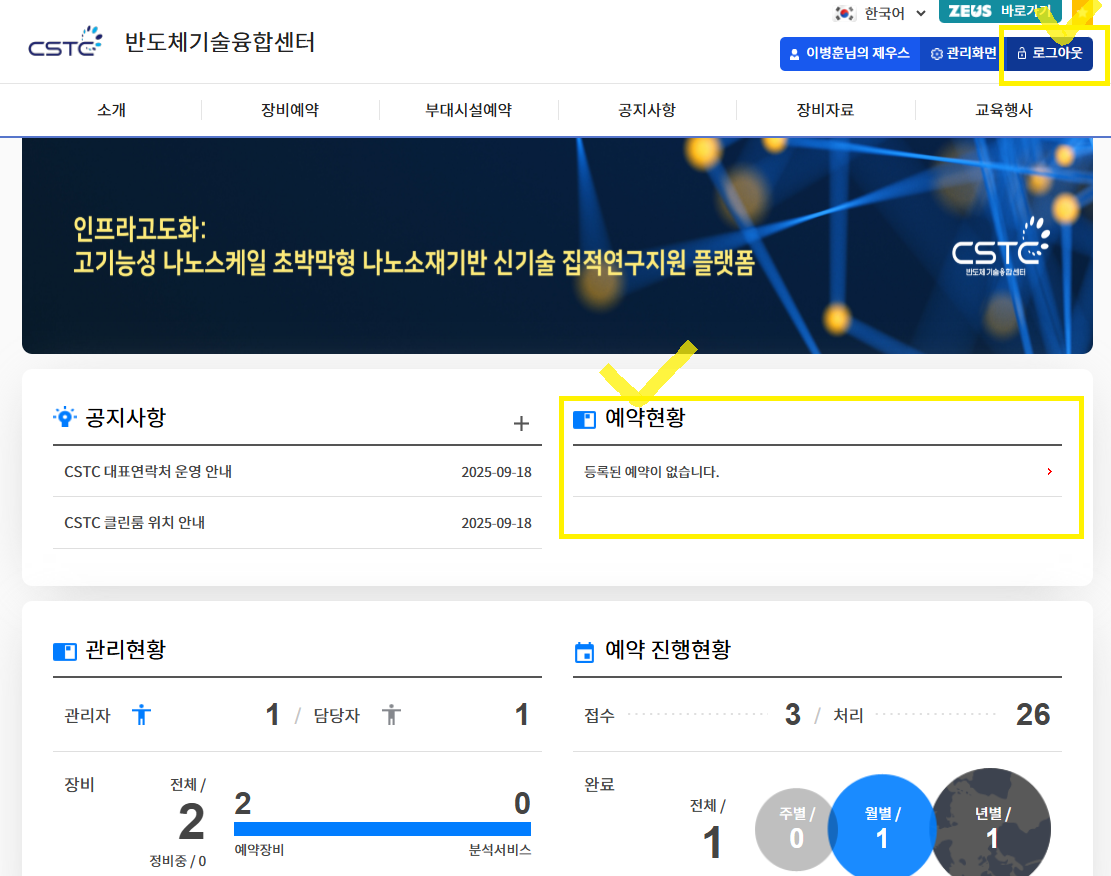The image size is (1111, 876).
Task: Click the plus icon to view more notices
Action: click(x=521, y=423)
